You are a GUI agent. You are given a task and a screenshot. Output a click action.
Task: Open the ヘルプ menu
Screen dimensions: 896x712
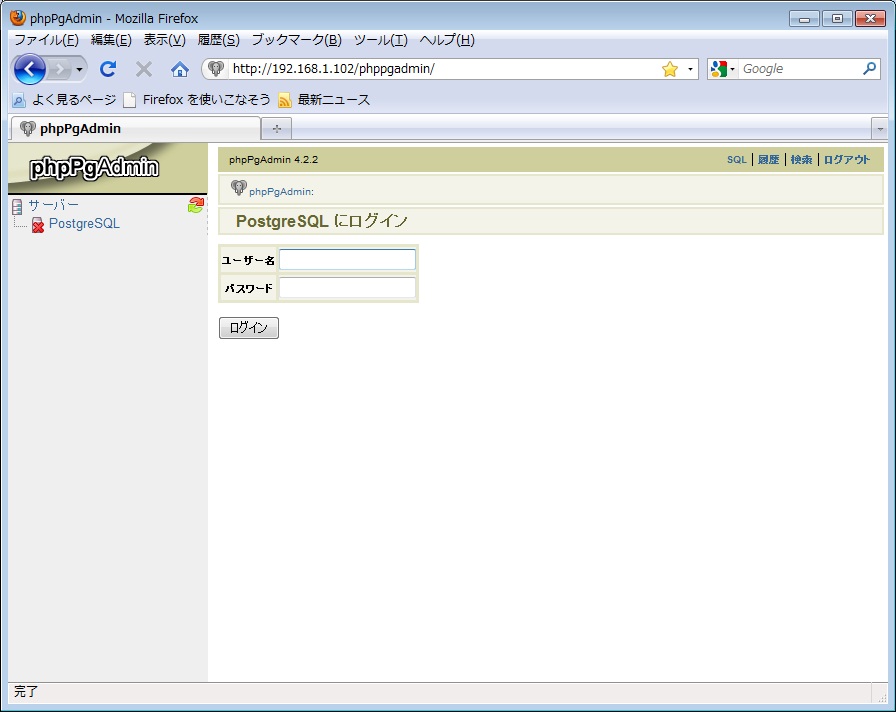pyautogui.click(x=447, y=40)
